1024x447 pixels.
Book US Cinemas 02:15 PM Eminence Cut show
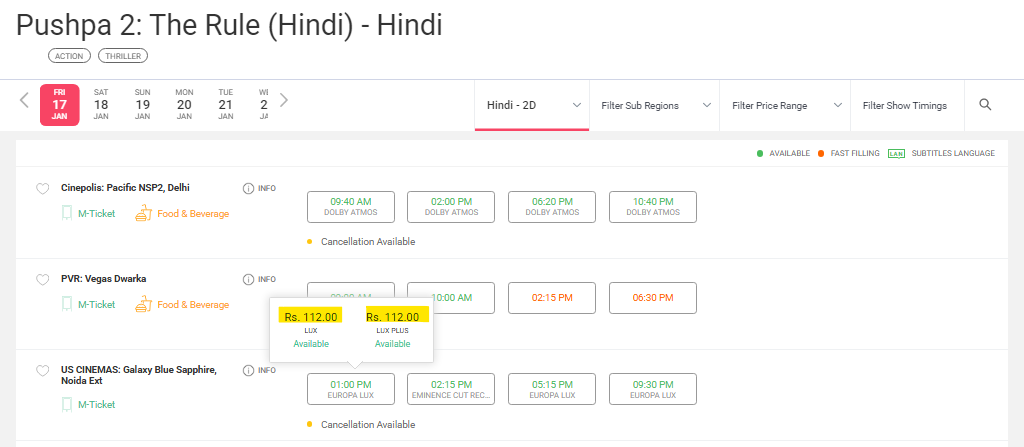tap(452, 389)
